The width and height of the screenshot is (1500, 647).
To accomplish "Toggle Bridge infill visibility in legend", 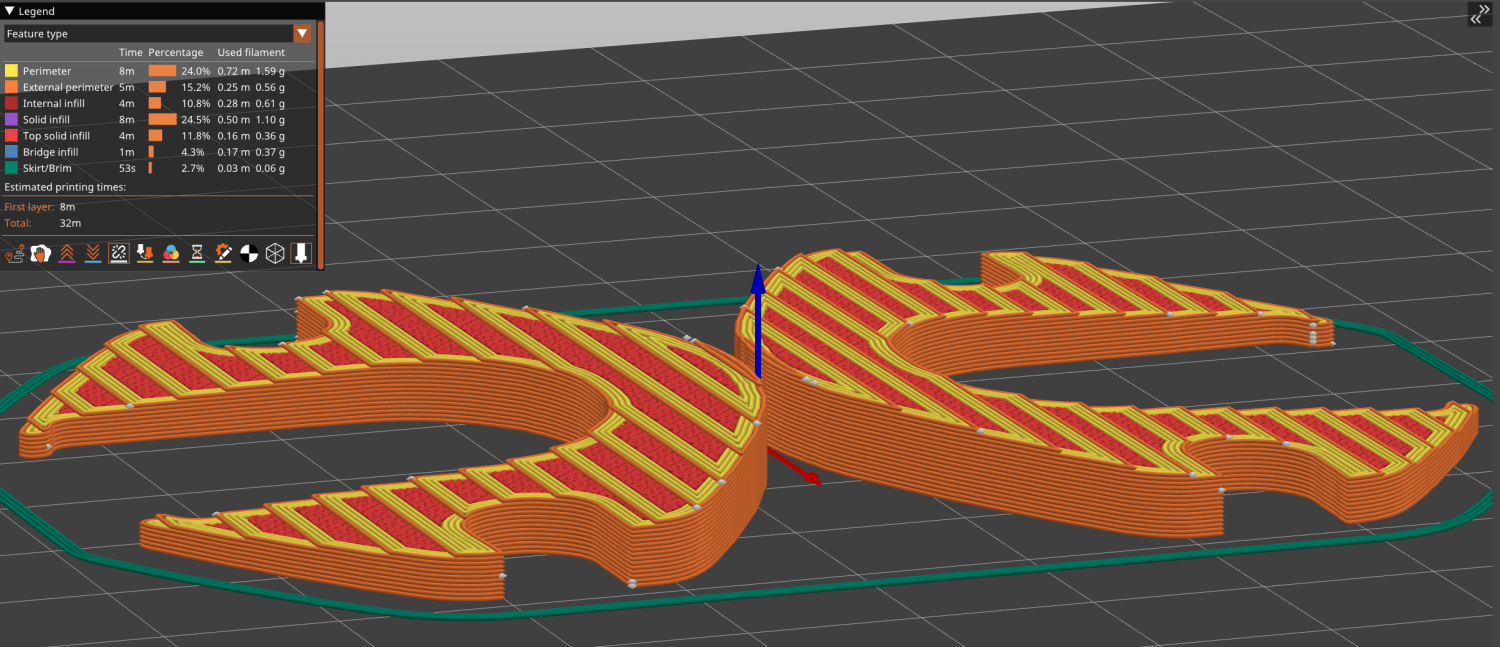I will 50,152.
